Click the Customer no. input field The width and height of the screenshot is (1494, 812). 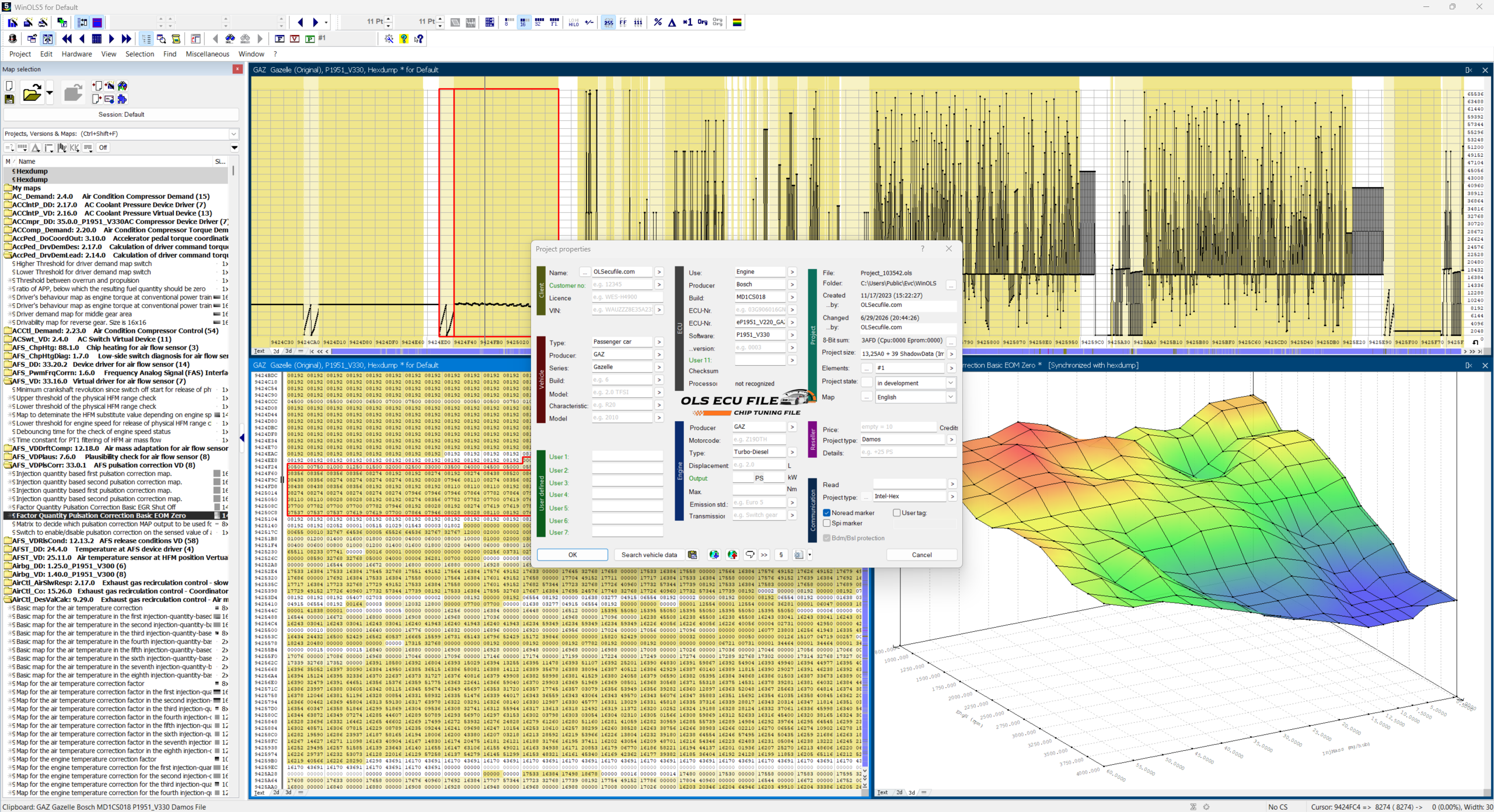622,285
